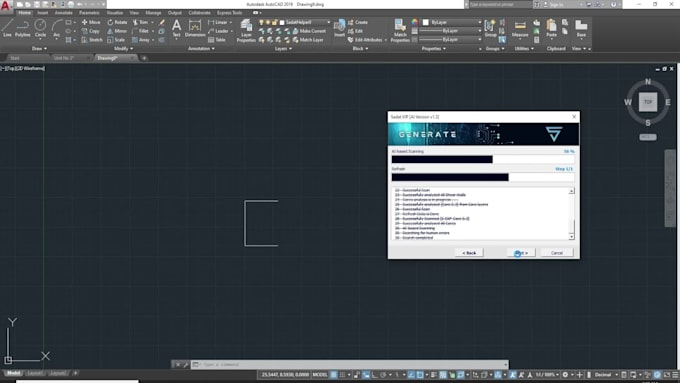
Task: Open the Insert ribbon tab
Action: (x=42, y=13)
